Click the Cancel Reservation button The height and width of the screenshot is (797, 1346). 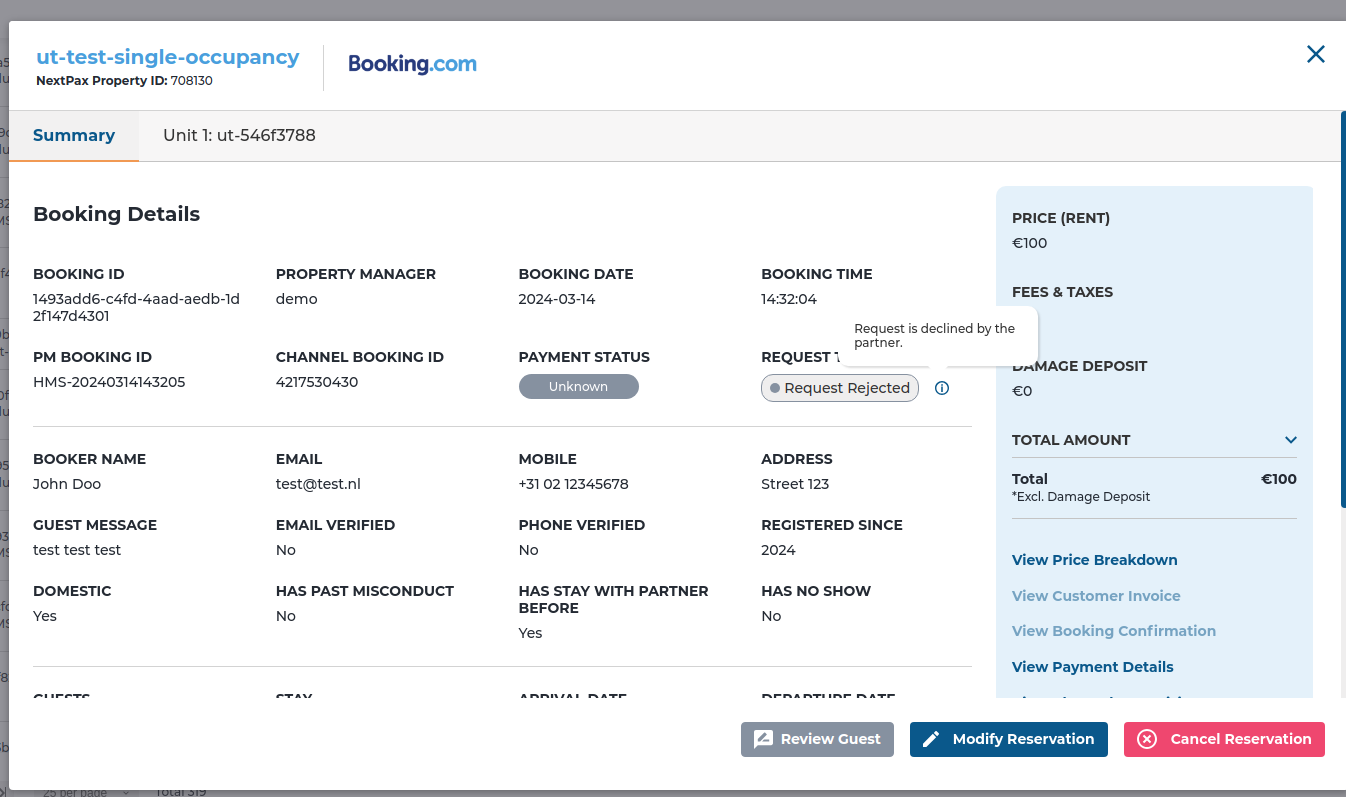[1224, 739]
